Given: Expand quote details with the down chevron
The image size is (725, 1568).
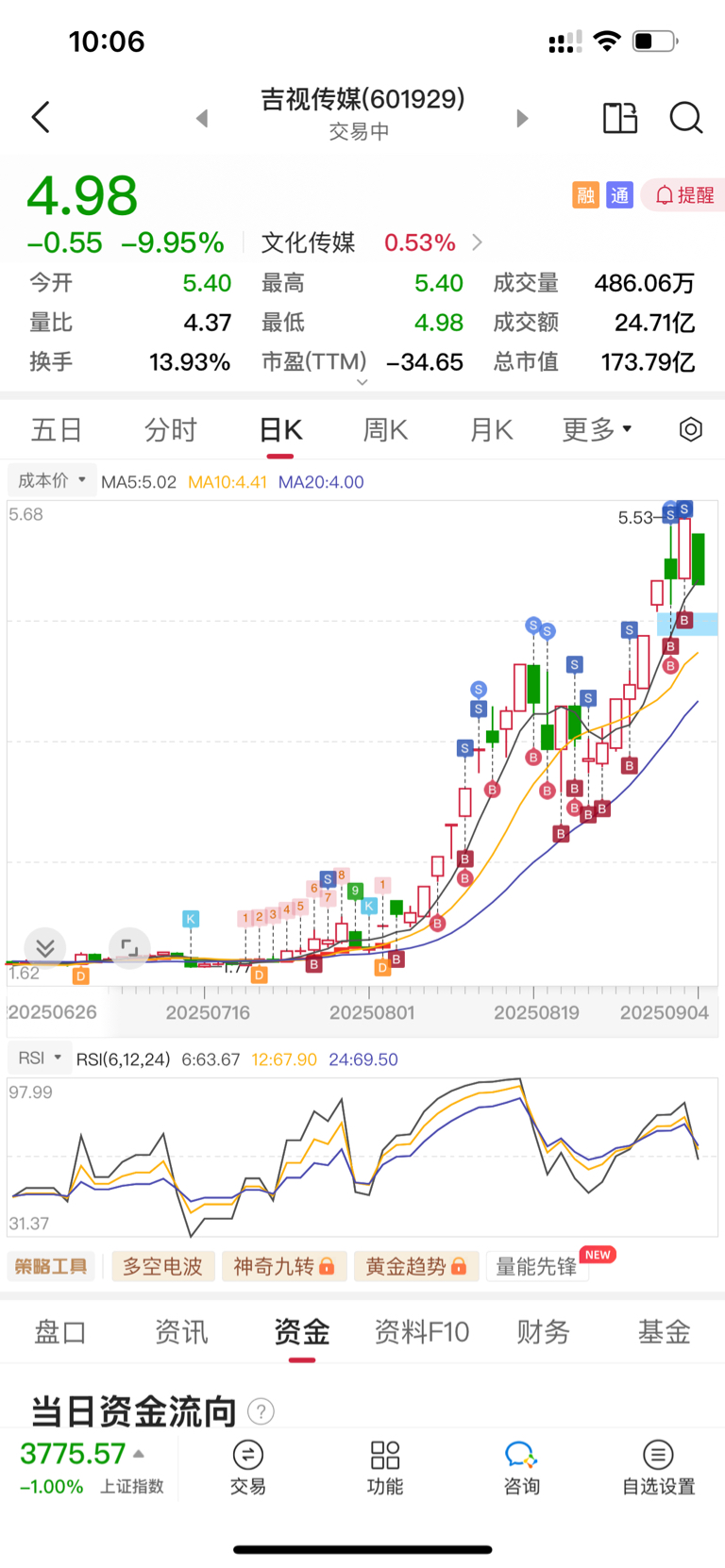Looking at the screenshot, I should click(362, 382).
